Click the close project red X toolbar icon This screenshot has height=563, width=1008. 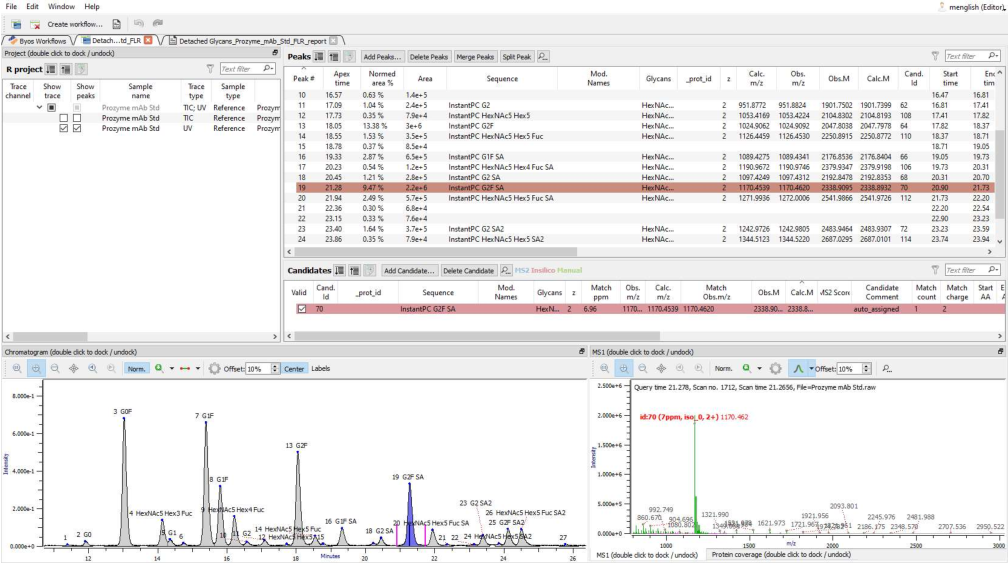point(35,24)
